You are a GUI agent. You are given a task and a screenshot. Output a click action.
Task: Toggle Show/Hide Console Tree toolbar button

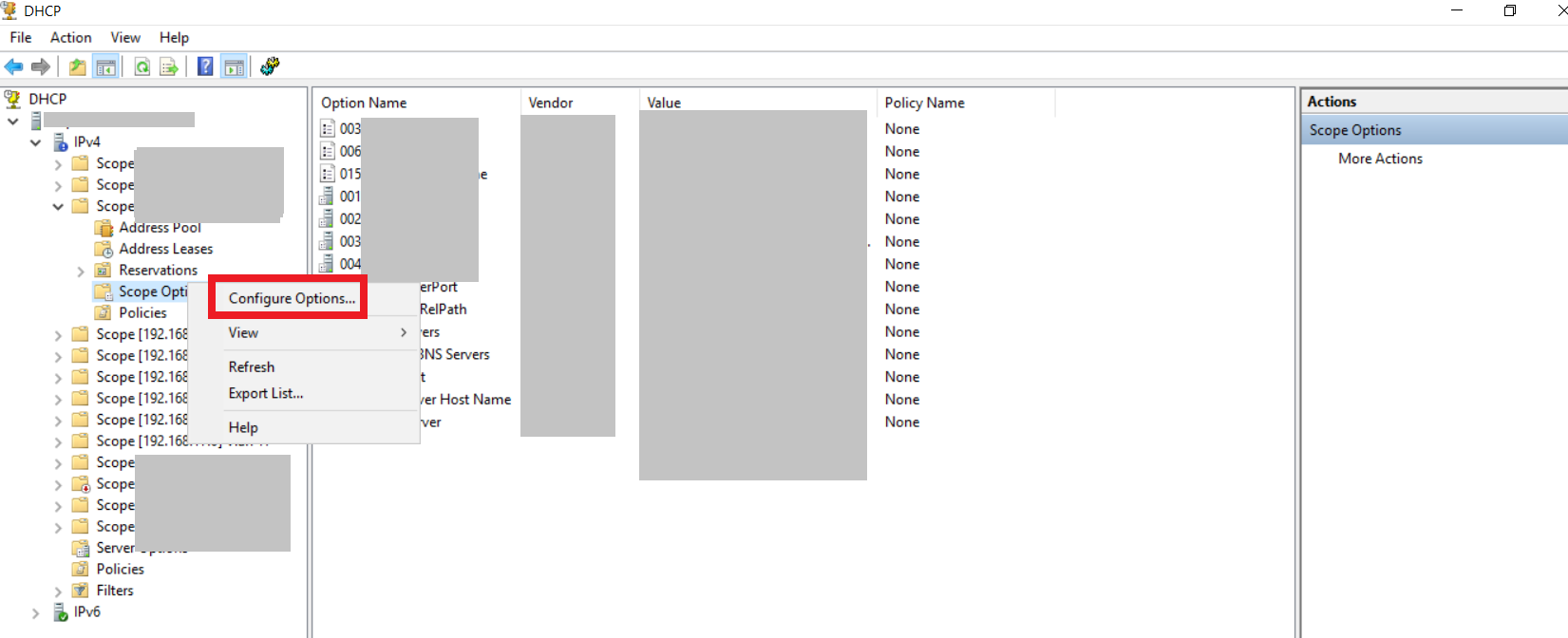(x=105, y=66)
